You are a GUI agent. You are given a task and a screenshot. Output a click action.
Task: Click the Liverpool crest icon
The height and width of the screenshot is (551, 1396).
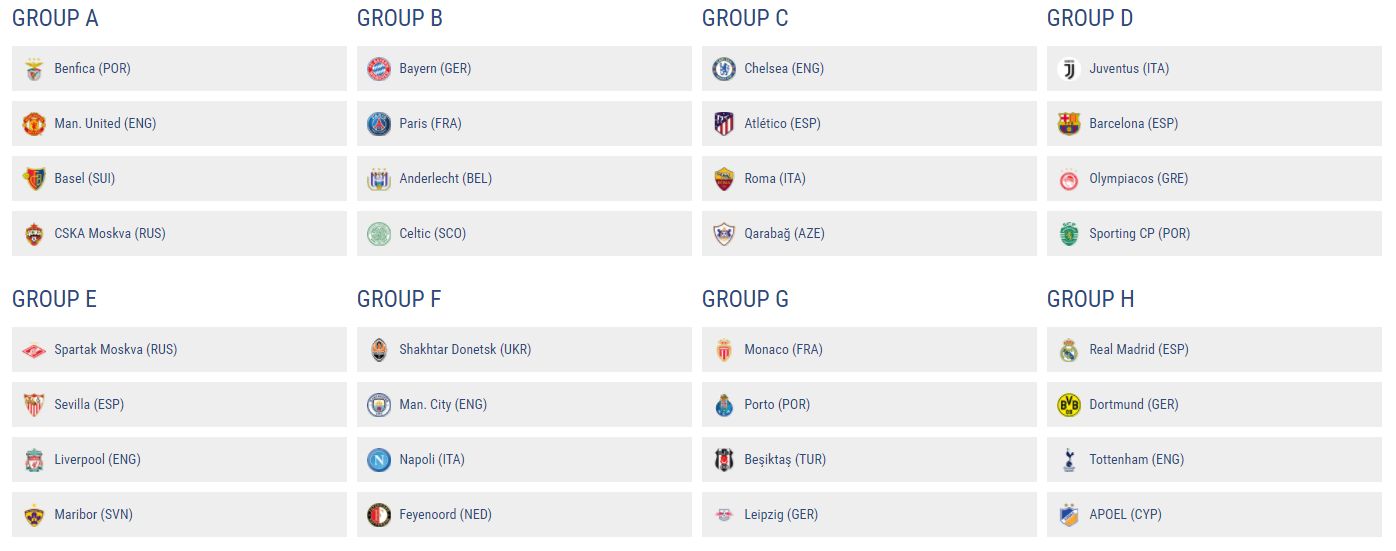[34, 460]
